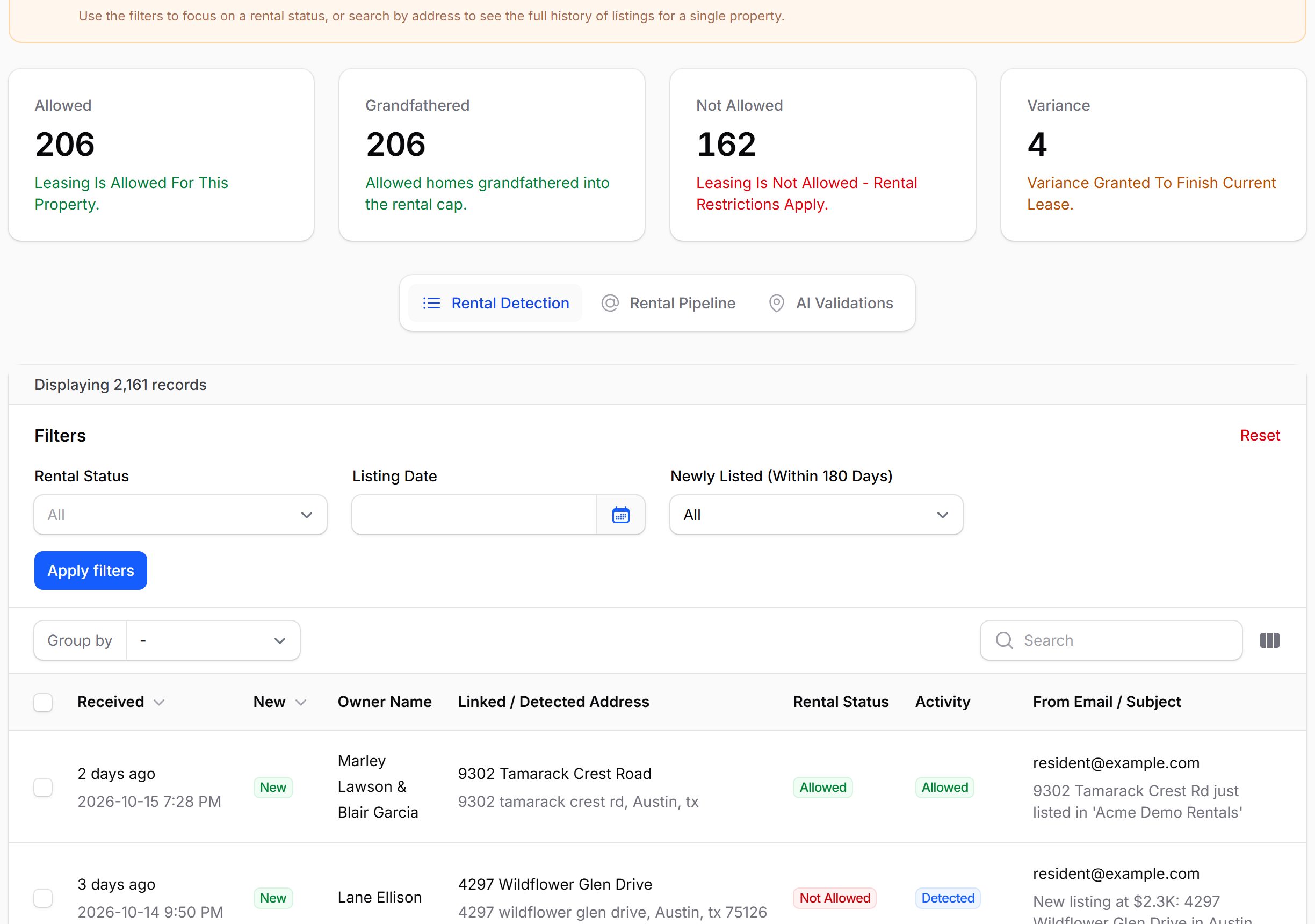Screen dimensions: 1315x924
Task: Click the Allowed Activity badge for Tamarack Crest
Action: (x=944, y=788)
